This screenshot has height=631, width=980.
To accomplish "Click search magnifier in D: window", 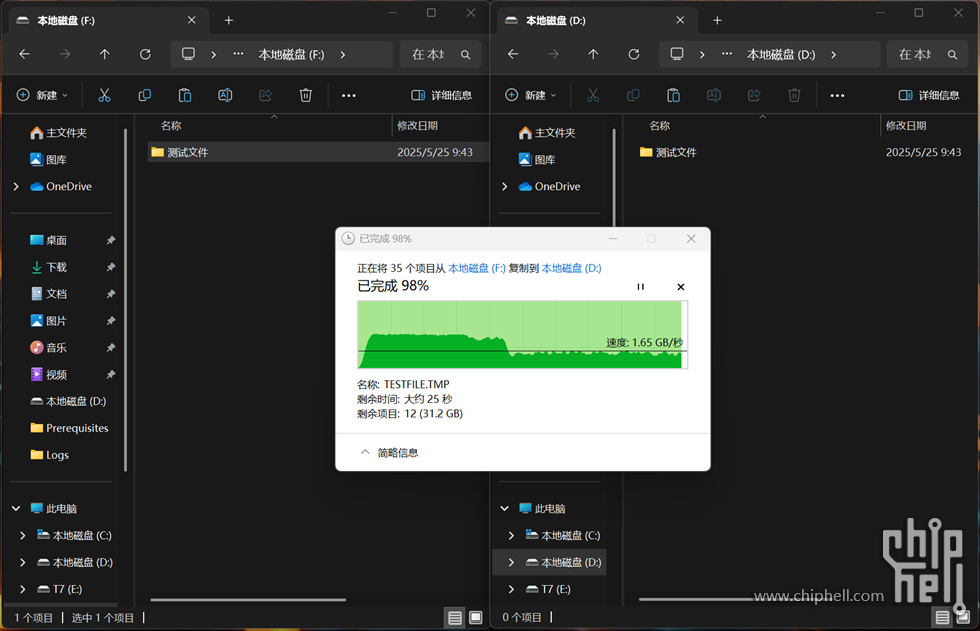I will (952, 55).
